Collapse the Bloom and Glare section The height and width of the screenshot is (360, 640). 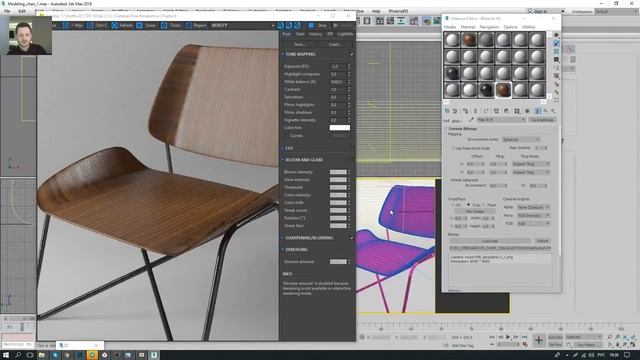click(x=282, y=160)
